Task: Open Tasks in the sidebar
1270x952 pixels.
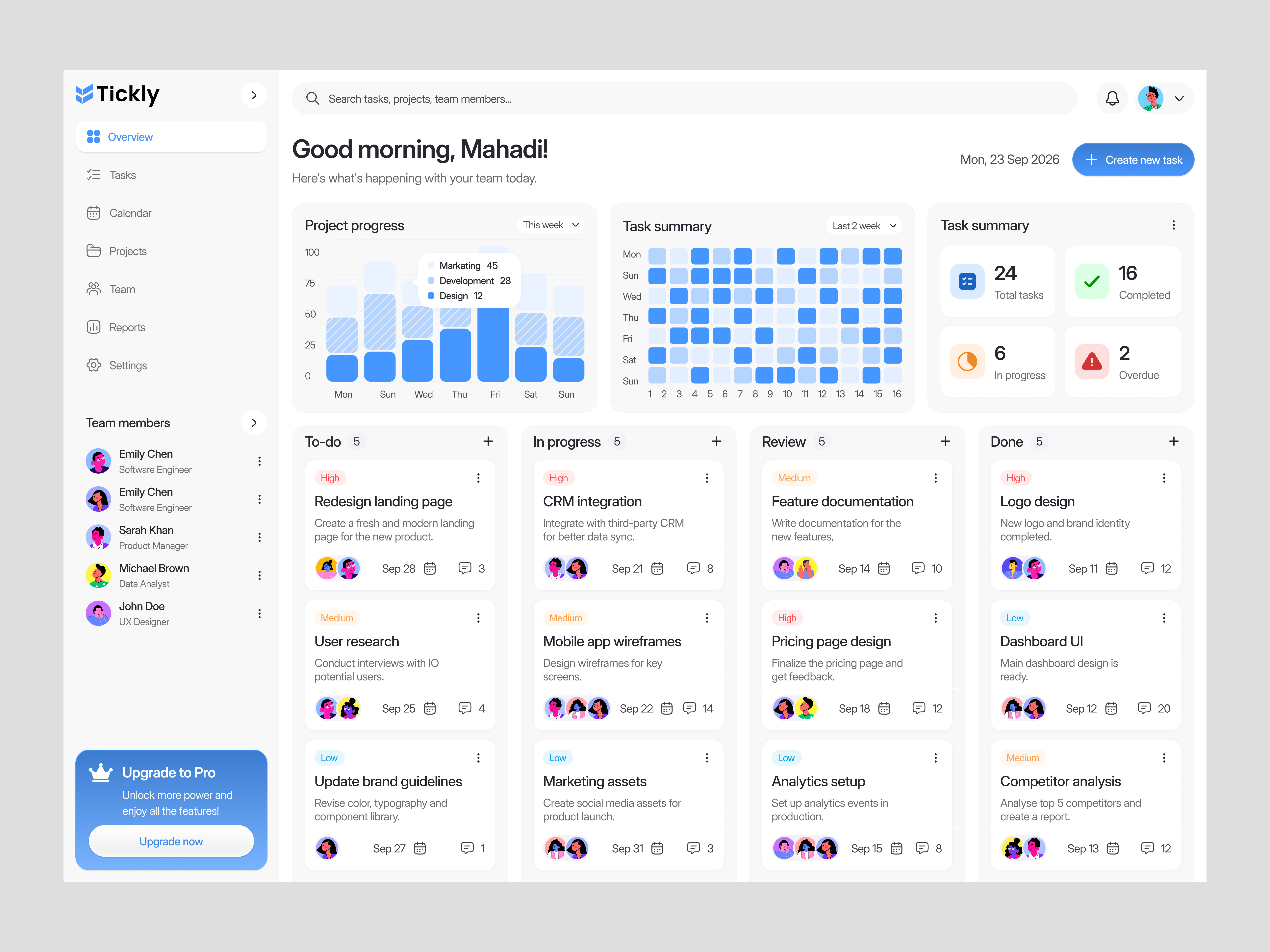Action: 171,175
